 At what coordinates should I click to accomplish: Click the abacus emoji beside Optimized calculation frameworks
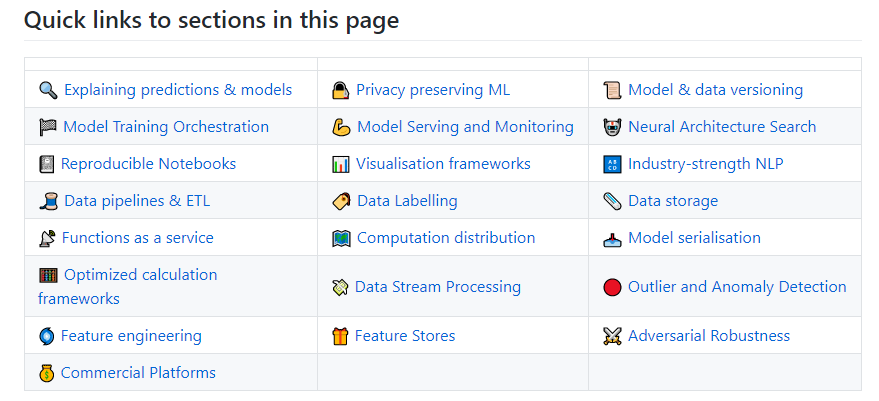(x=48, y=275)
